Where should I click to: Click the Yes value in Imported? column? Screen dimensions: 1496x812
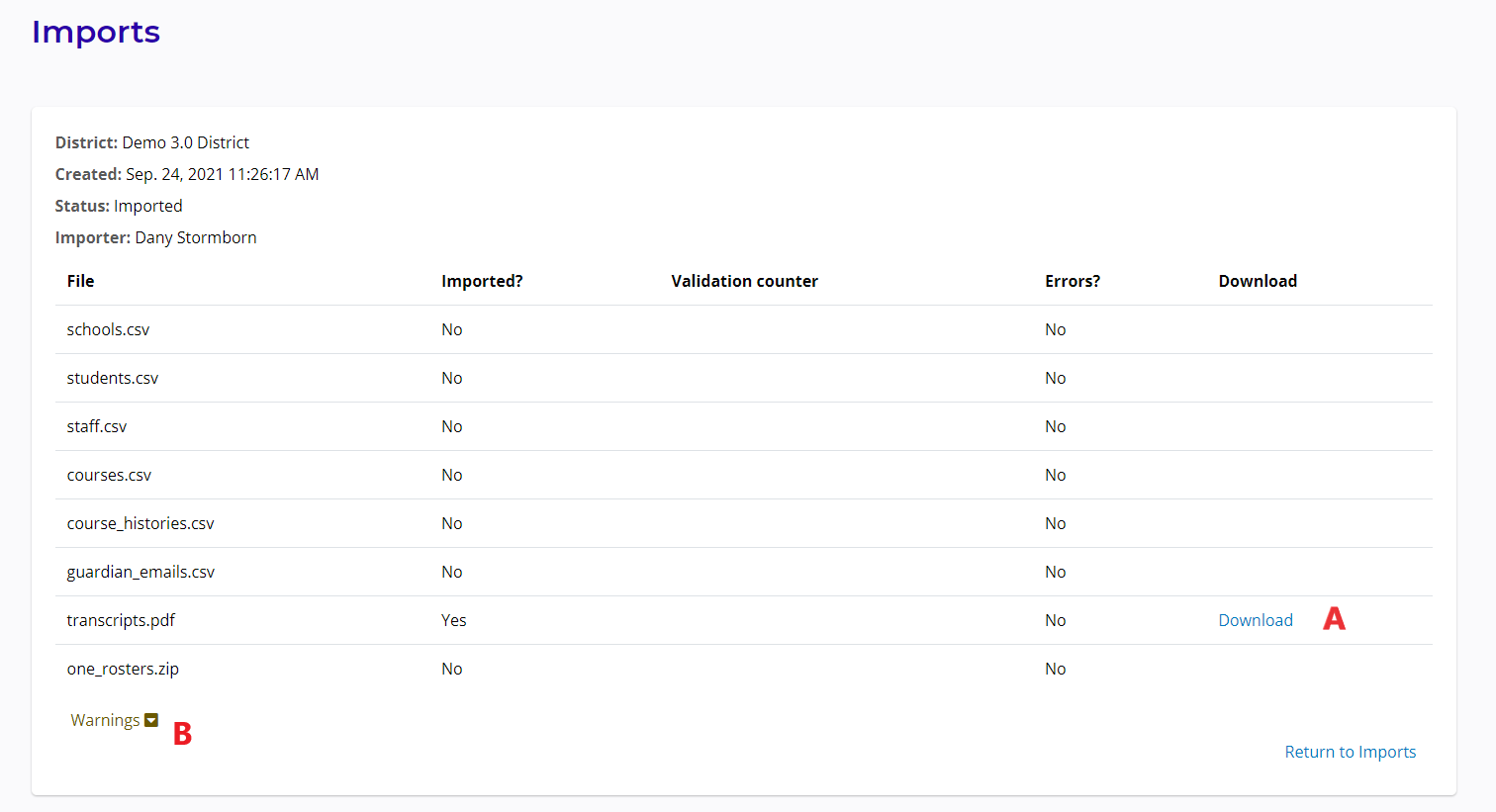pos(453,620)
